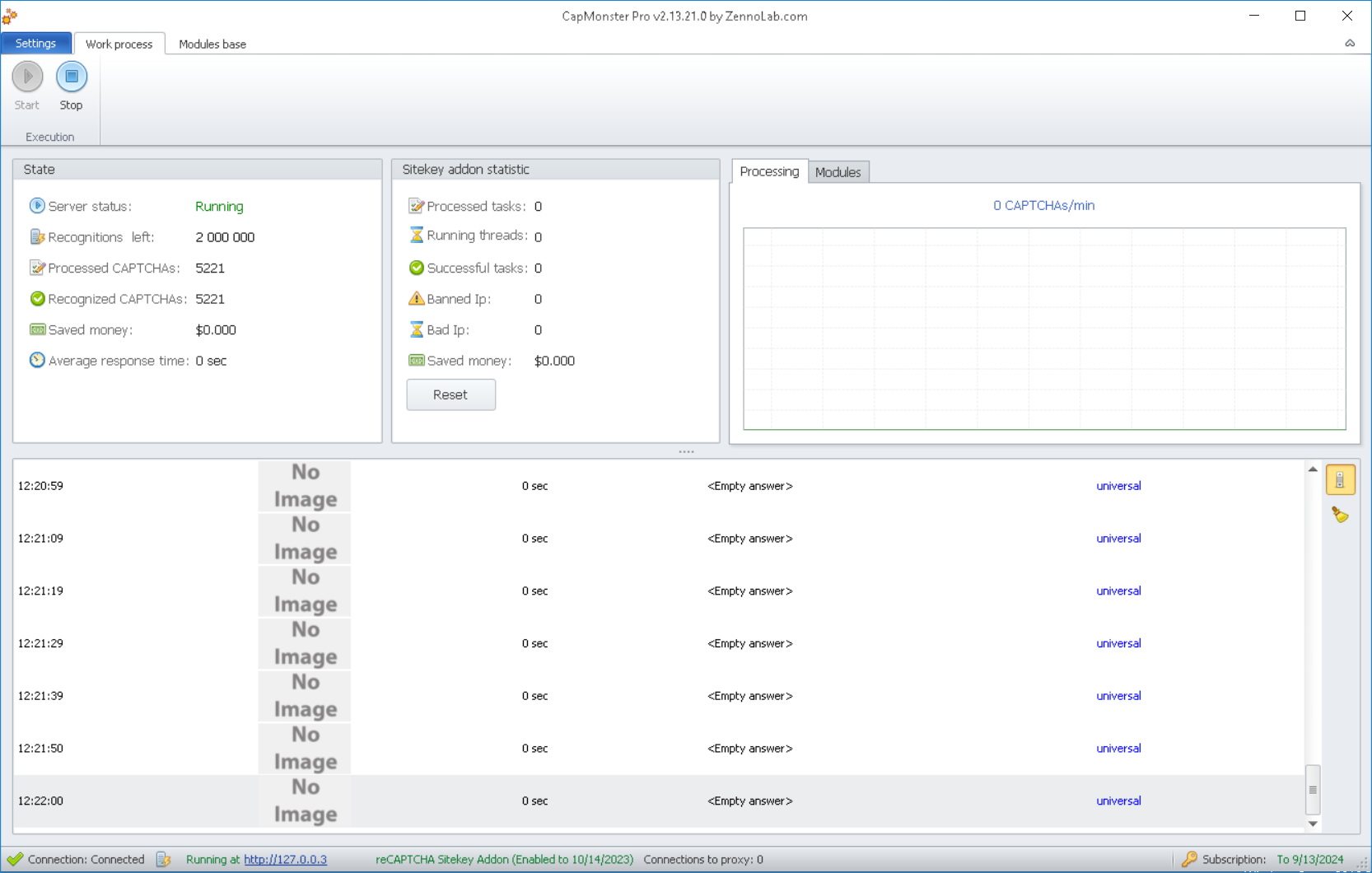Click the Successful tasks checkmark icon
Image resolution: width=1372 pixels, height=873 pixels.
pos(416,268)
